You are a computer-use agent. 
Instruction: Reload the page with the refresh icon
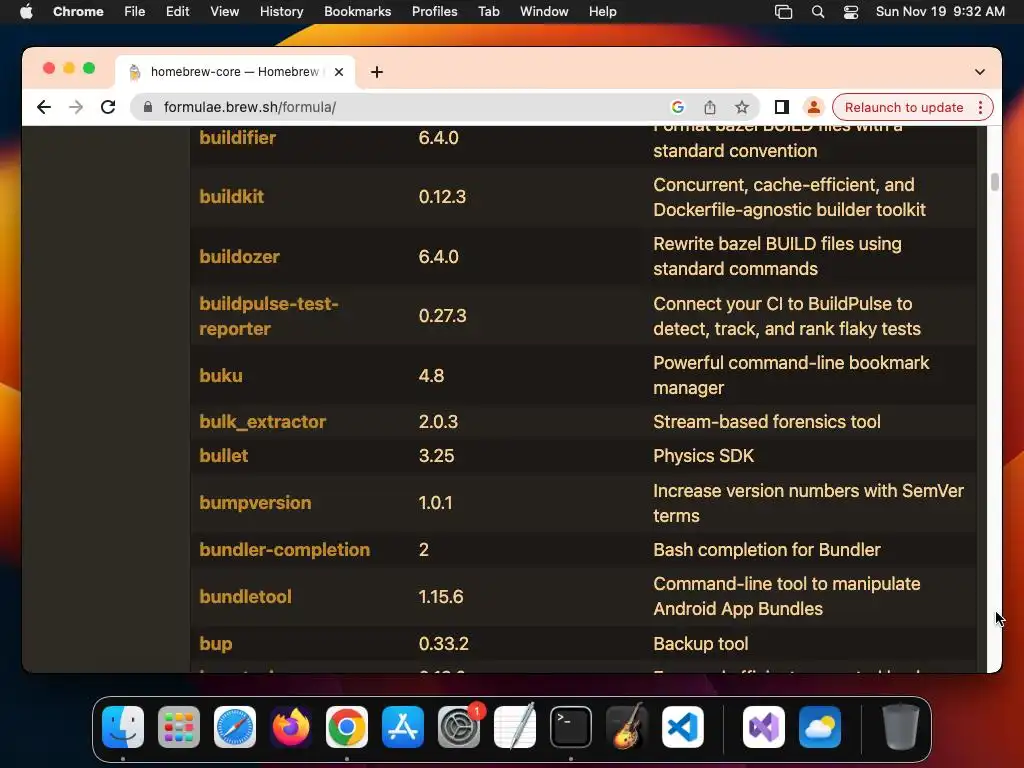coord(108,107)
